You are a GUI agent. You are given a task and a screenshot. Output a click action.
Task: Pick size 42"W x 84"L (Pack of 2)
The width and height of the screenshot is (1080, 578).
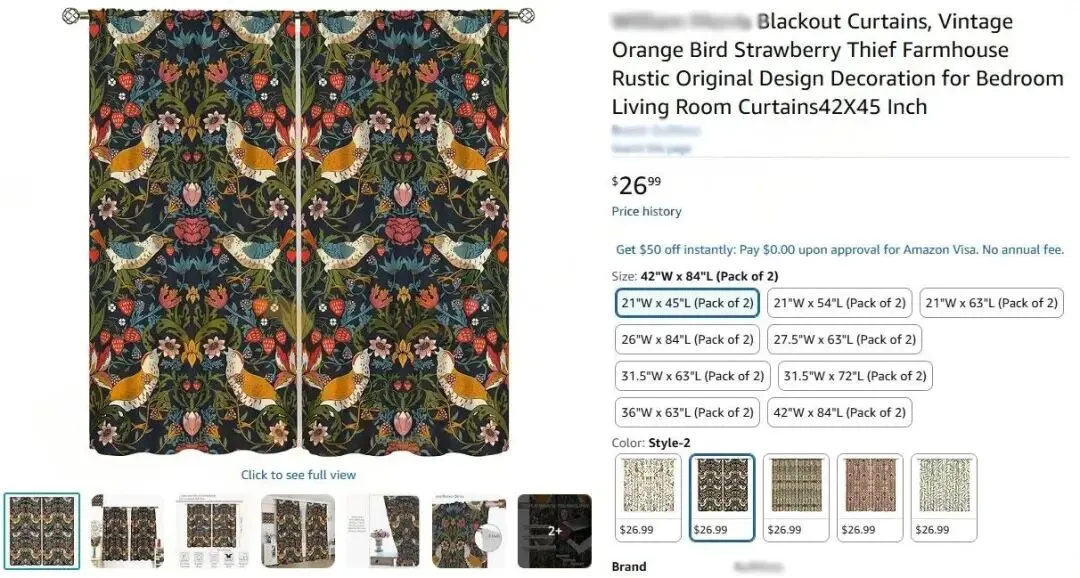point(839,412)
